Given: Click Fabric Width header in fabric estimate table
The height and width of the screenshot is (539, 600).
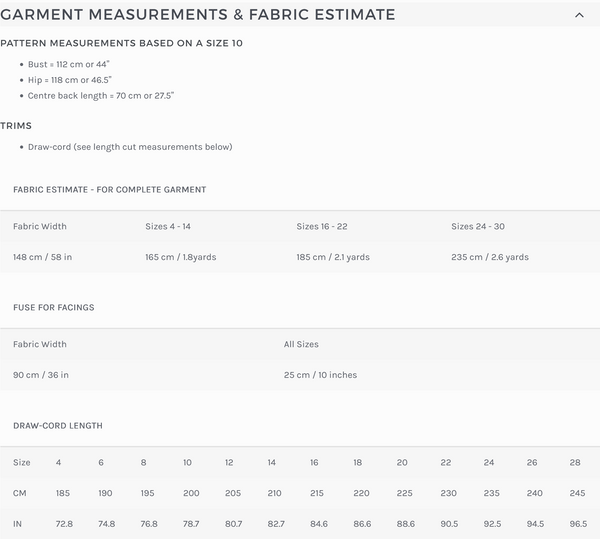Looking at the screenshot, I should point(40,226).
